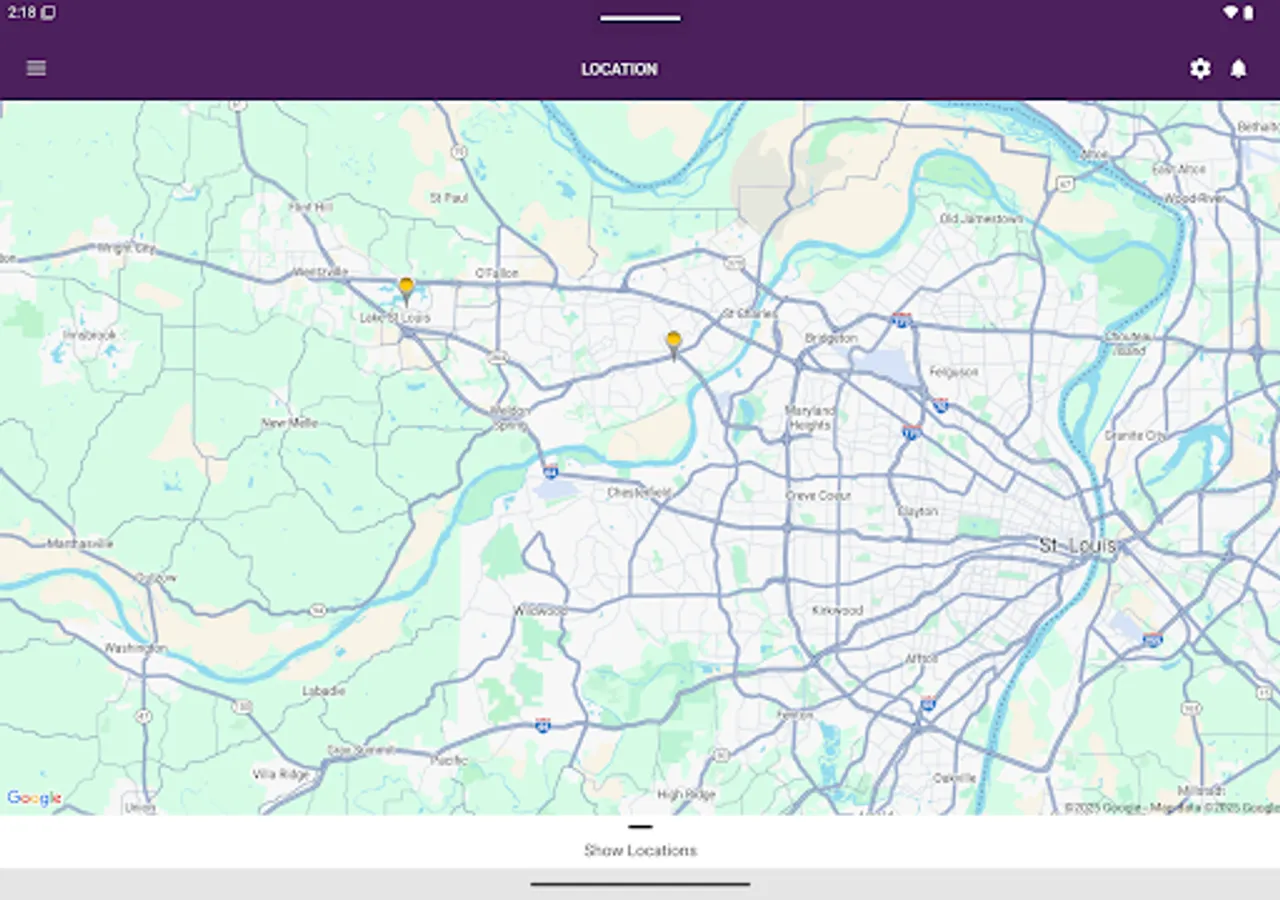Select the I-255 shield near Oakville
The image size is (1280, 900).
pyautogui.click(x=1153, y=638)
